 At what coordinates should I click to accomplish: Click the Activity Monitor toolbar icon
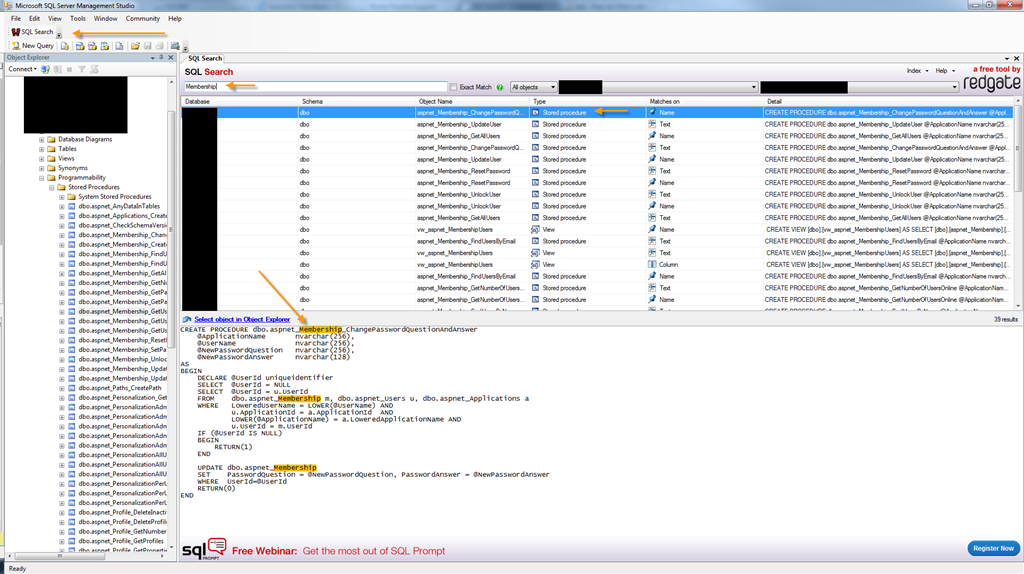[x=175, y=46]
